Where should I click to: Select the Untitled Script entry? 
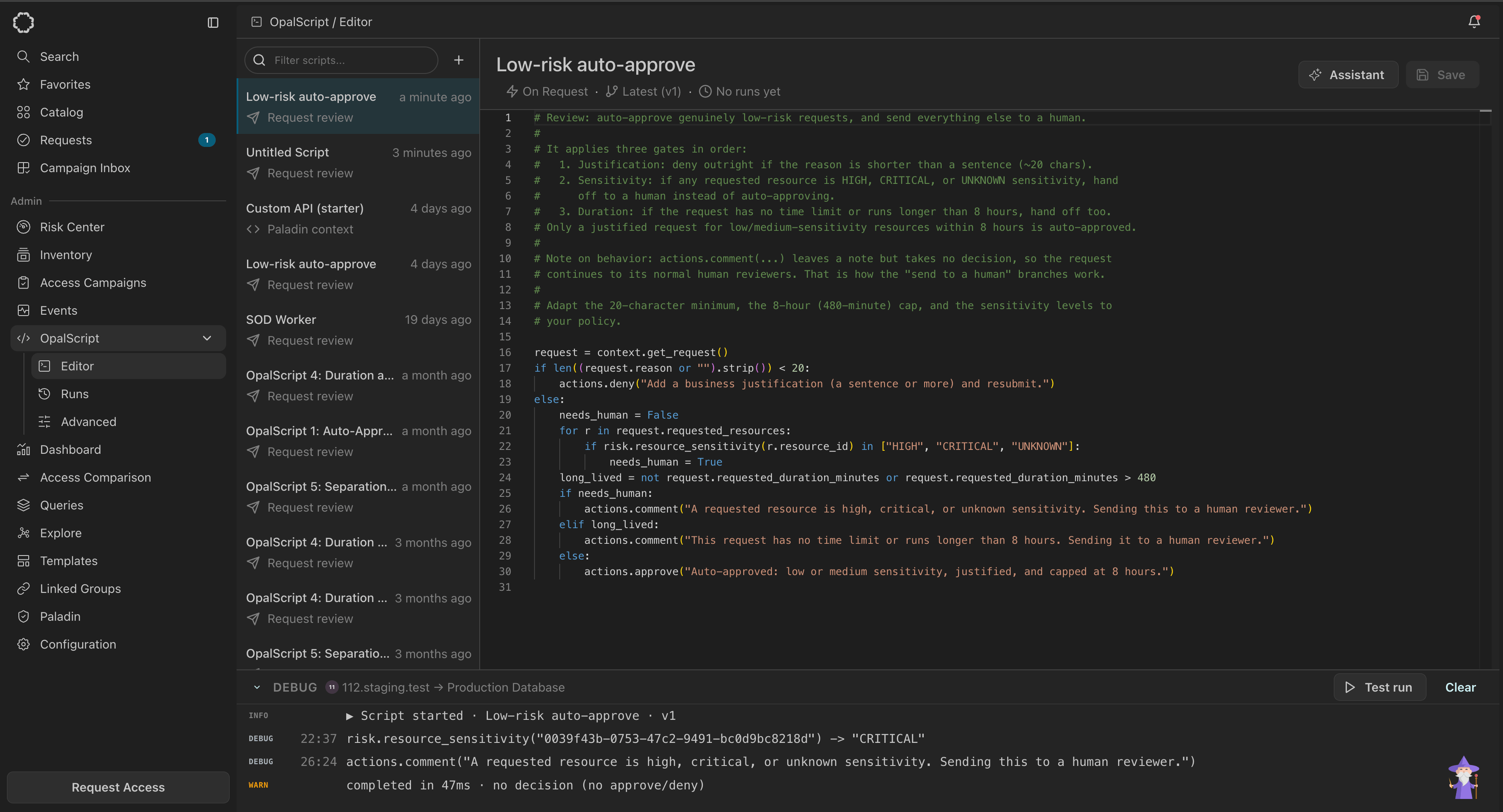358,163
